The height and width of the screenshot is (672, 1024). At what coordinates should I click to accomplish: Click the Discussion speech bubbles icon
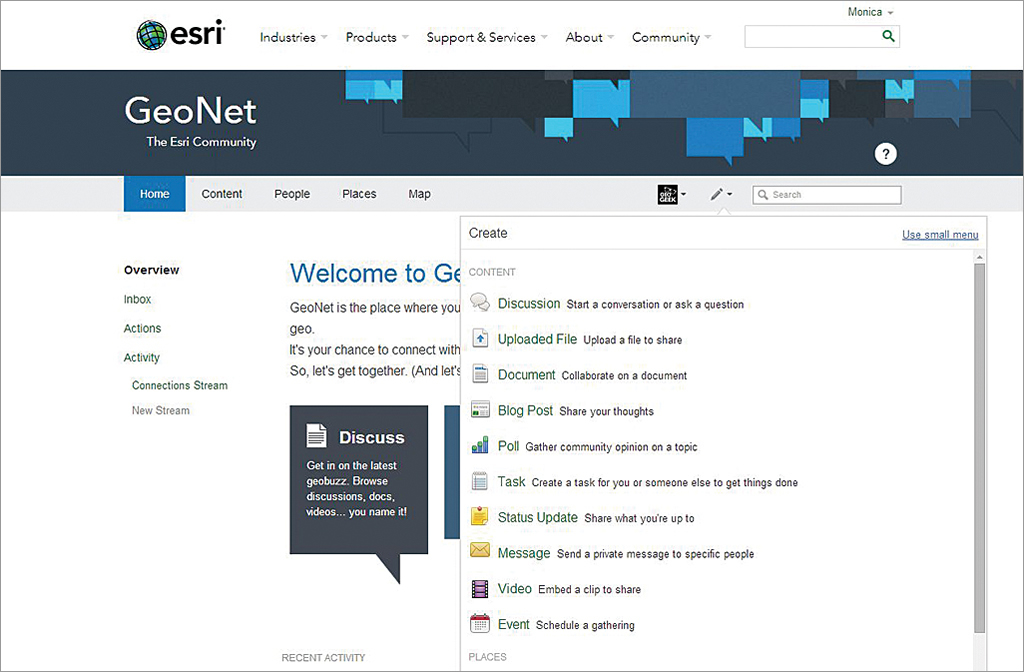[480, 302]
